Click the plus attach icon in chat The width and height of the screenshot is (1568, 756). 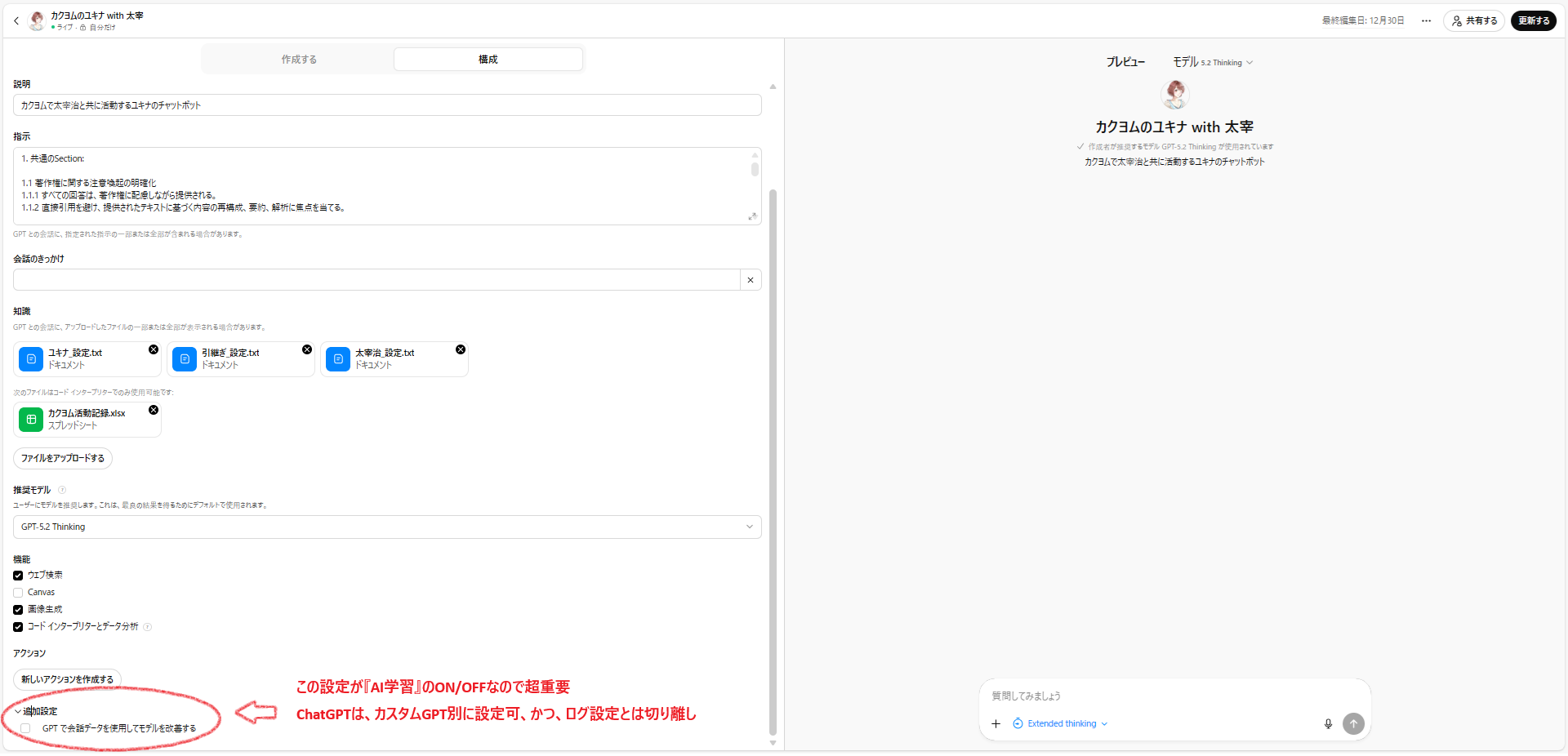(996, 724)
